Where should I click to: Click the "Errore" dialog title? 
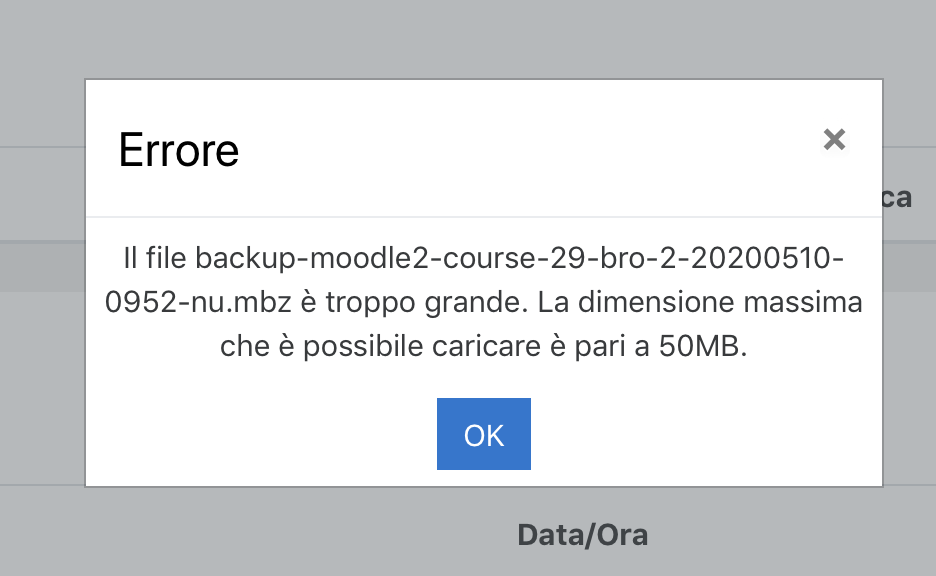click(x=179, y=151)
